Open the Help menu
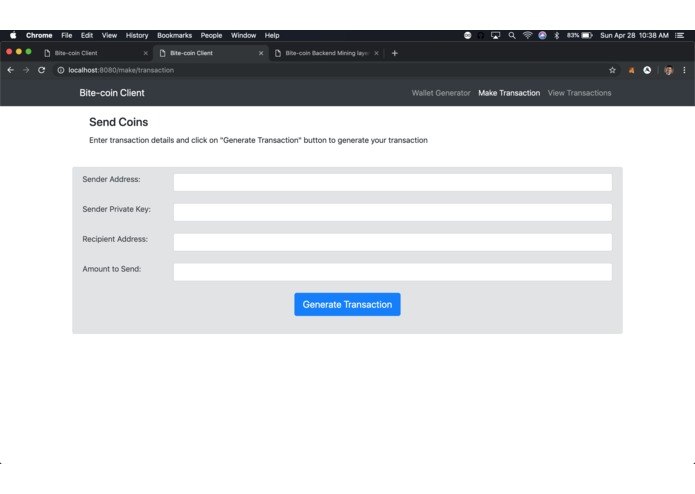 (272, 35)
